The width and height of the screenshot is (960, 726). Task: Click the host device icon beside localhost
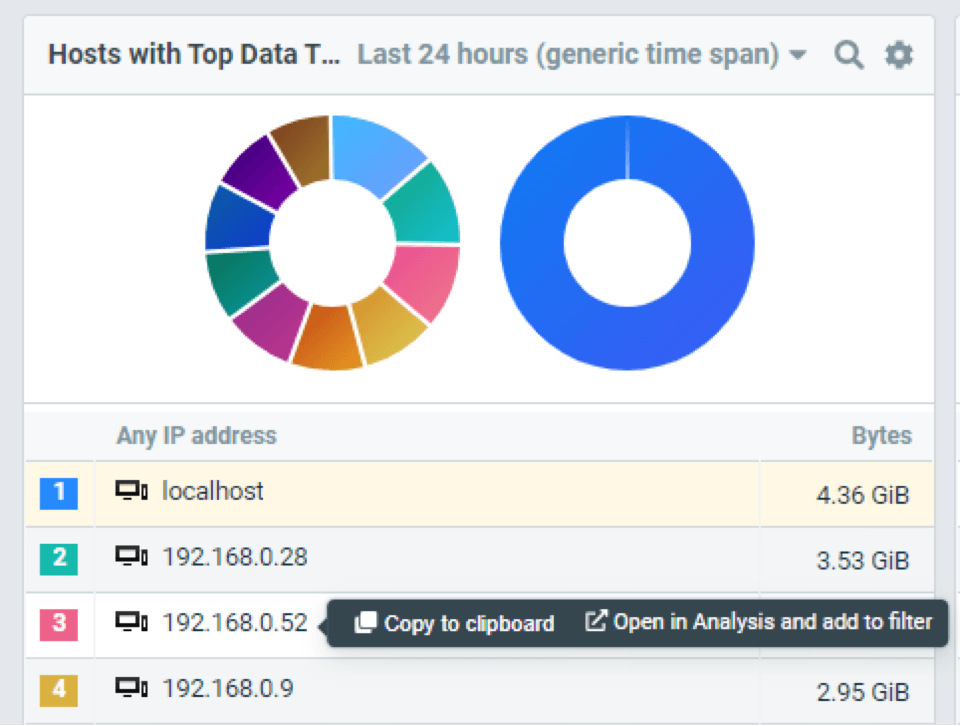132,491
